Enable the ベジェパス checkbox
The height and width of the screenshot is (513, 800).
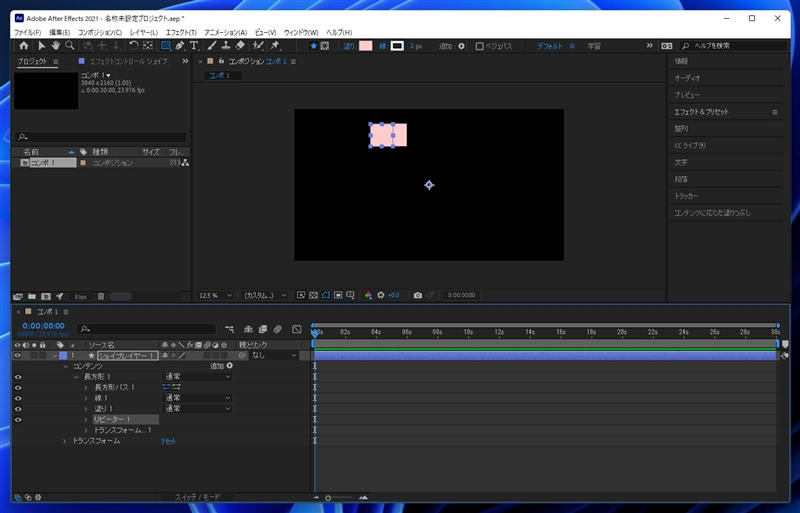coord(480,46)
